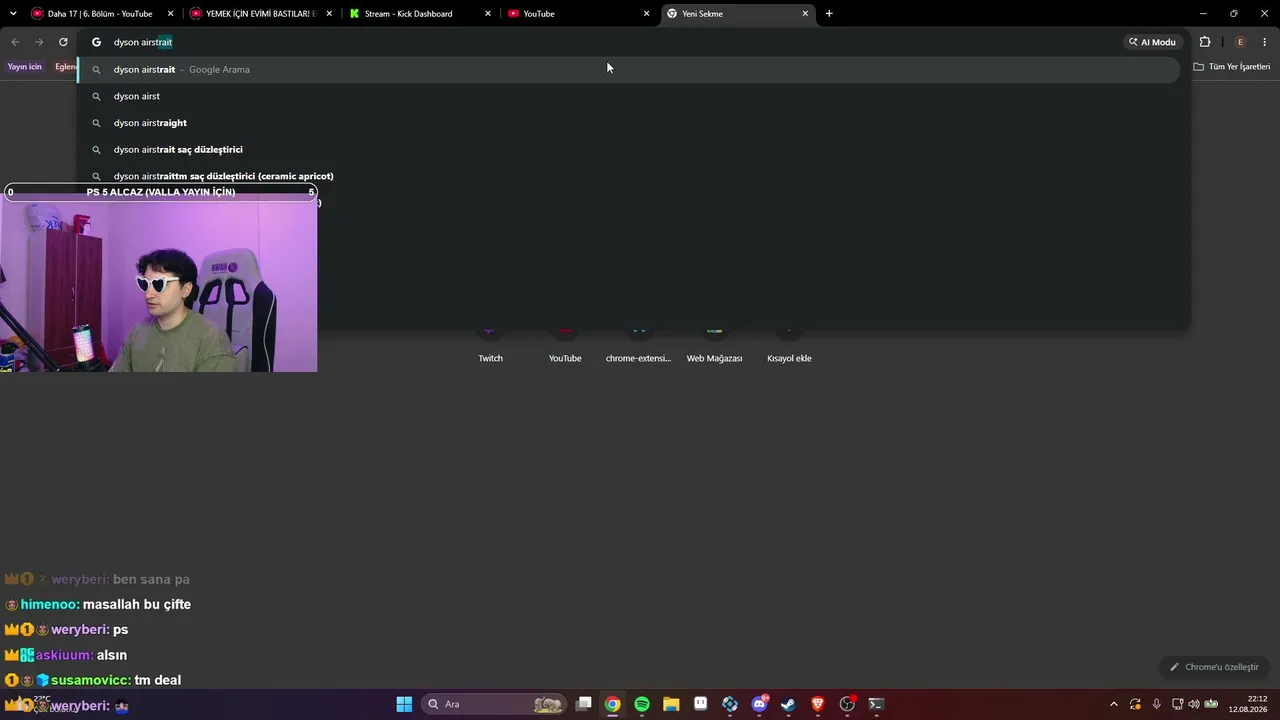Image resolution: width=1280 pixels, height=720 pixels.
Task: Click the address bar with dyson airstrait
Action: click(x=600, y=42)
